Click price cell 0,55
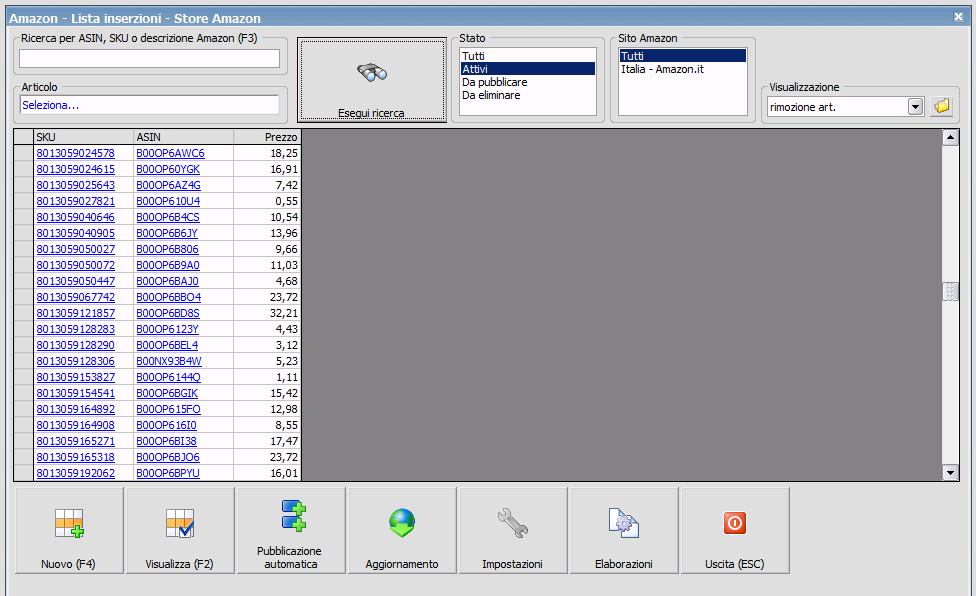976x596 pixels. coord(268,202)
